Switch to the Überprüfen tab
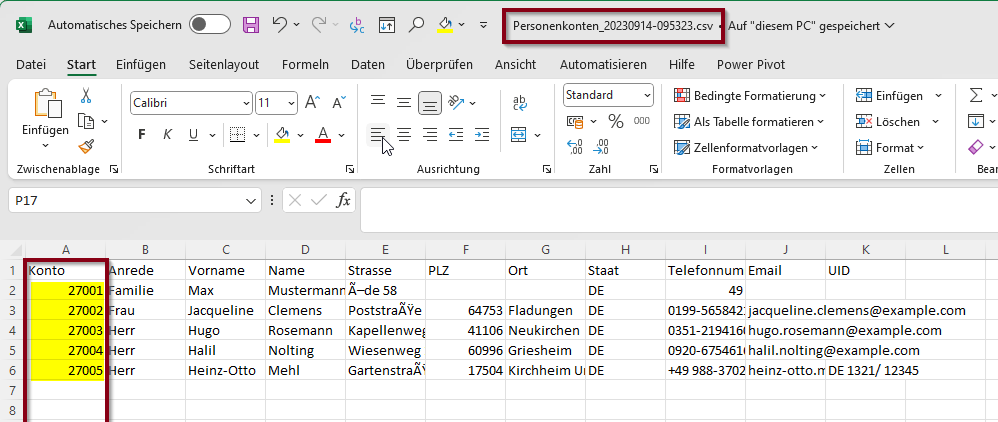This screenshot has height=422, width=998. [x=439, y=64]
